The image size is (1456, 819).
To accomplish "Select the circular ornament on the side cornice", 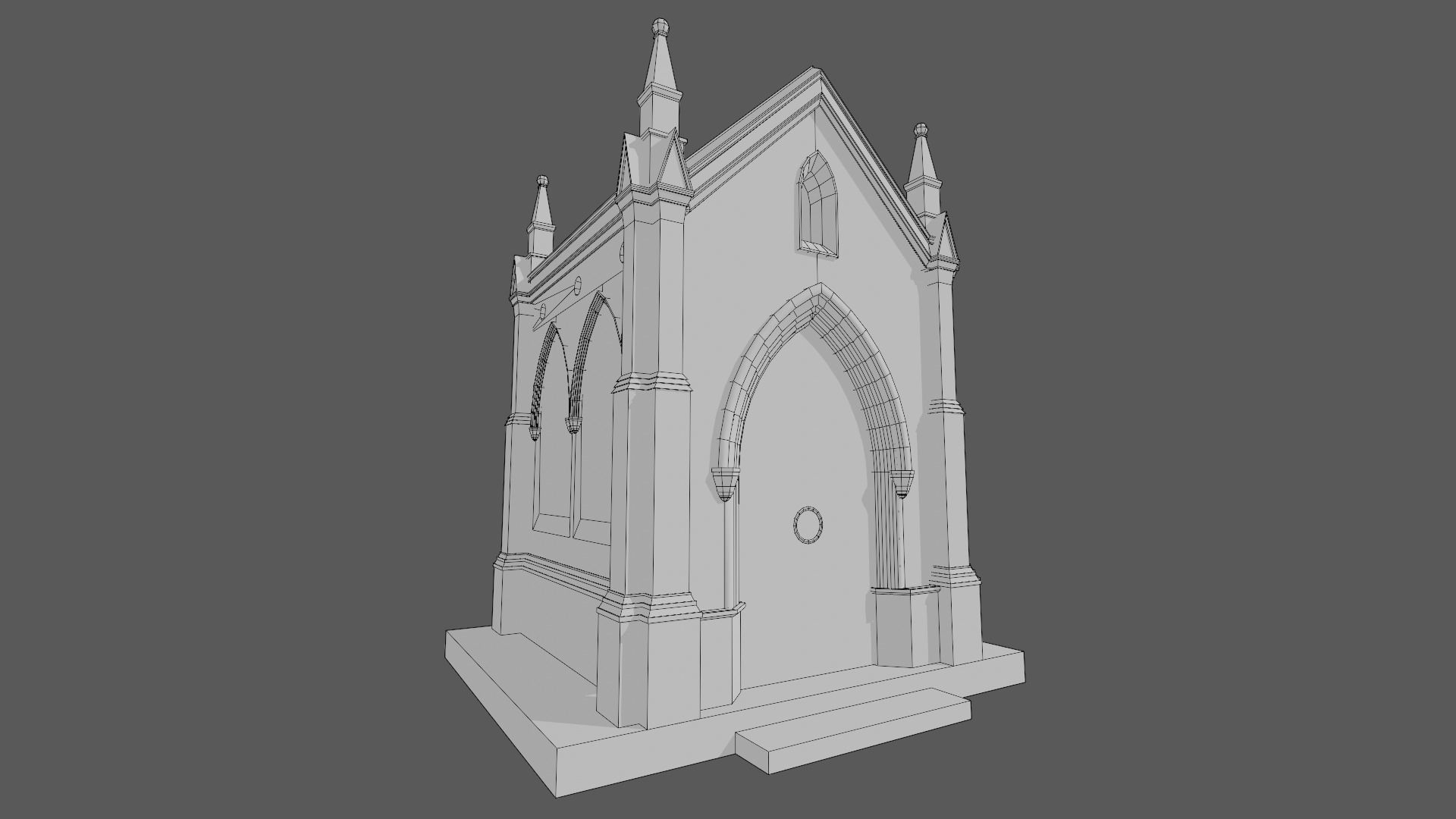I will click(x=577, y=285).
